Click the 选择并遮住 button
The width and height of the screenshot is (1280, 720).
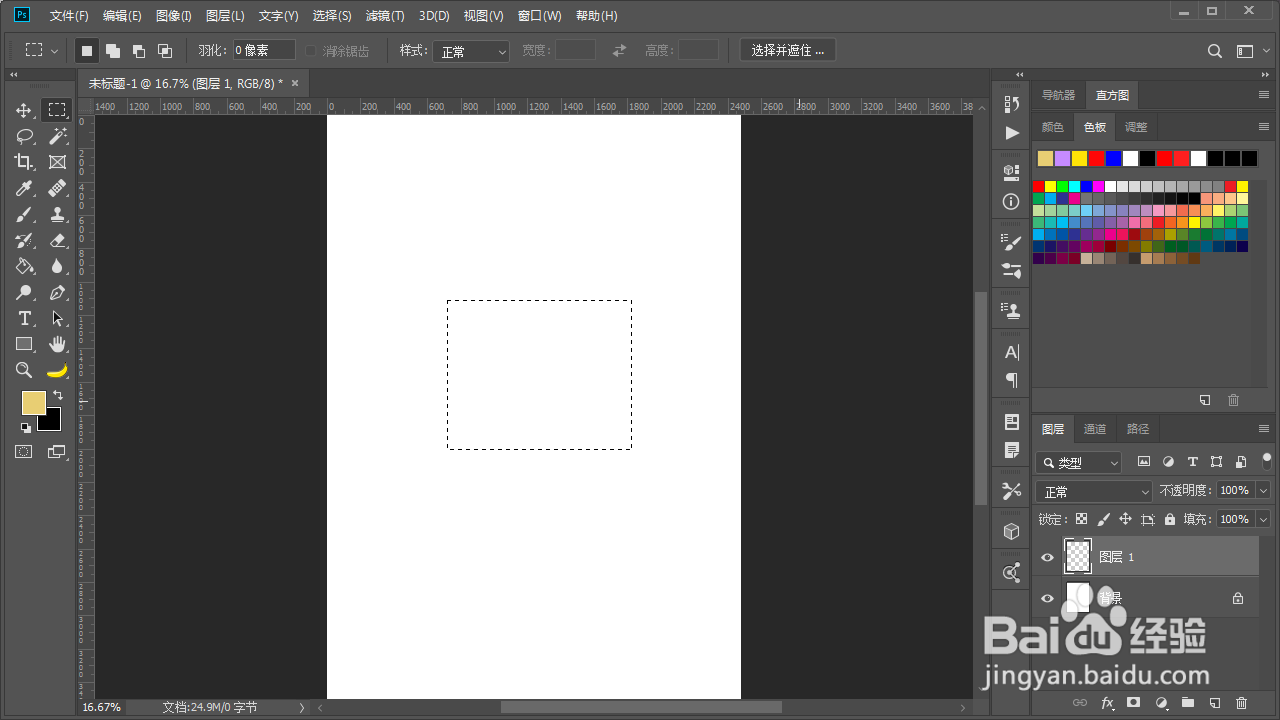tap(788, 50)
